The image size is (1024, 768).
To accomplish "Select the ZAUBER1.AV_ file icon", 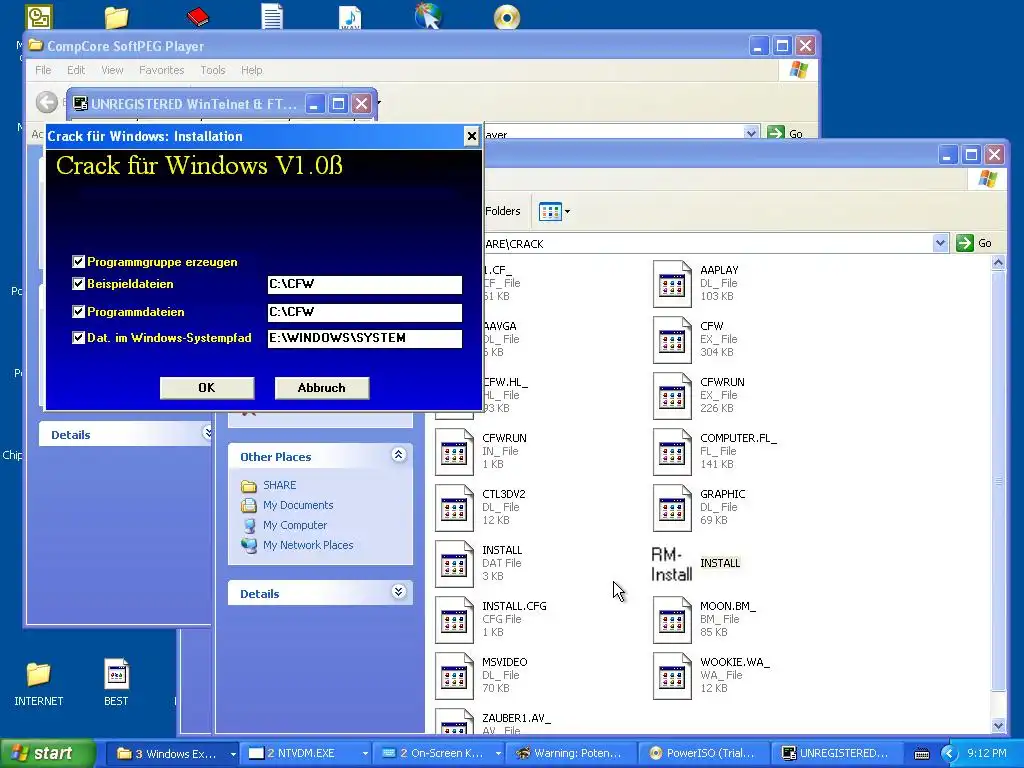I will (455, 721).
